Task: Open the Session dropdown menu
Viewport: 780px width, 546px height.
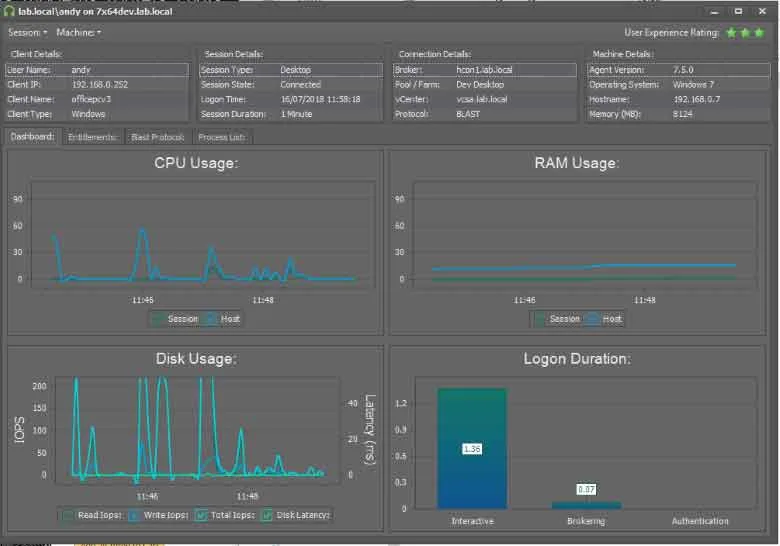Action: pos(27,33)
